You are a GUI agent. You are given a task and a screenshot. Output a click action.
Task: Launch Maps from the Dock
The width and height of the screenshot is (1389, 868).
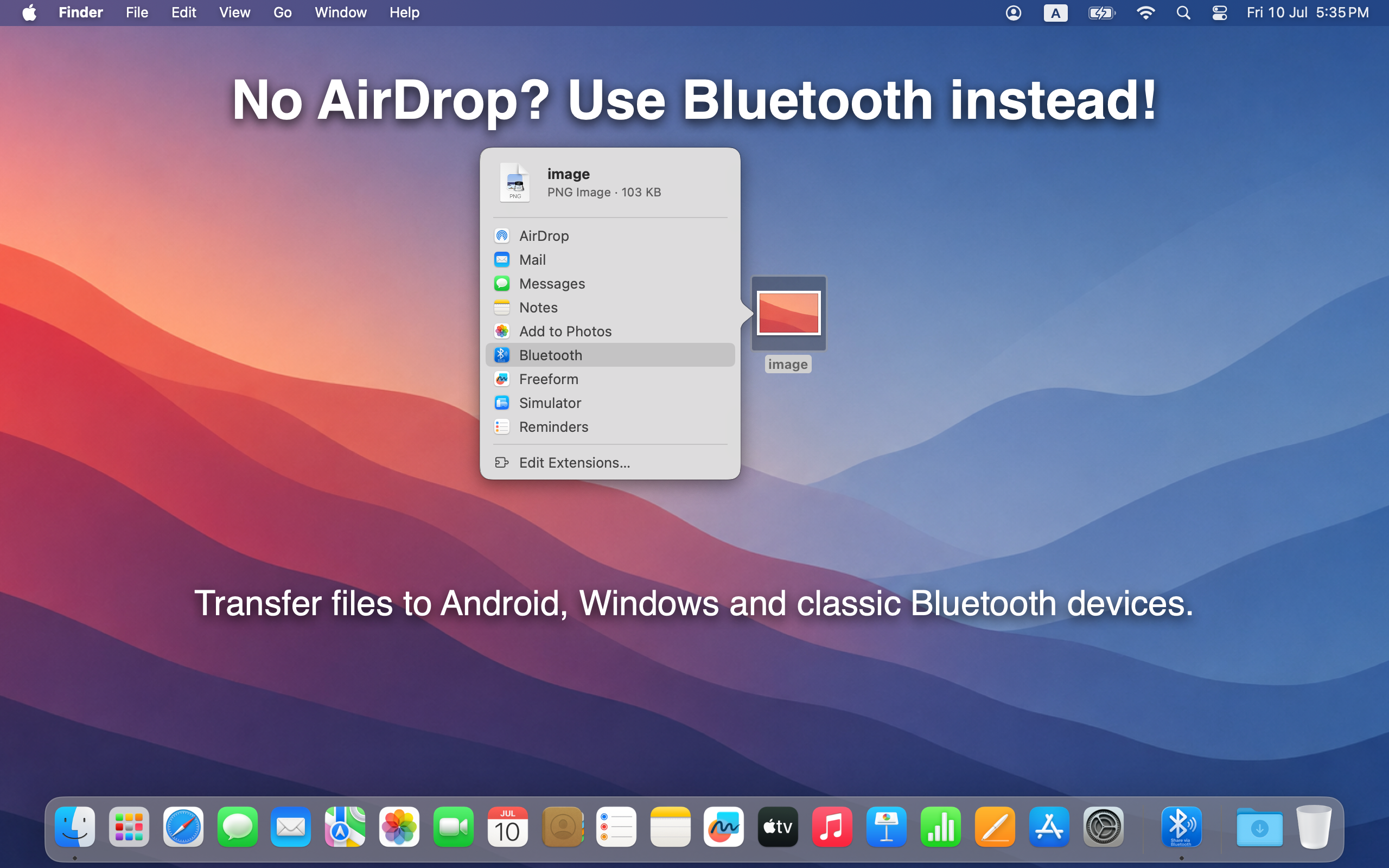click(x=345, y=827)
